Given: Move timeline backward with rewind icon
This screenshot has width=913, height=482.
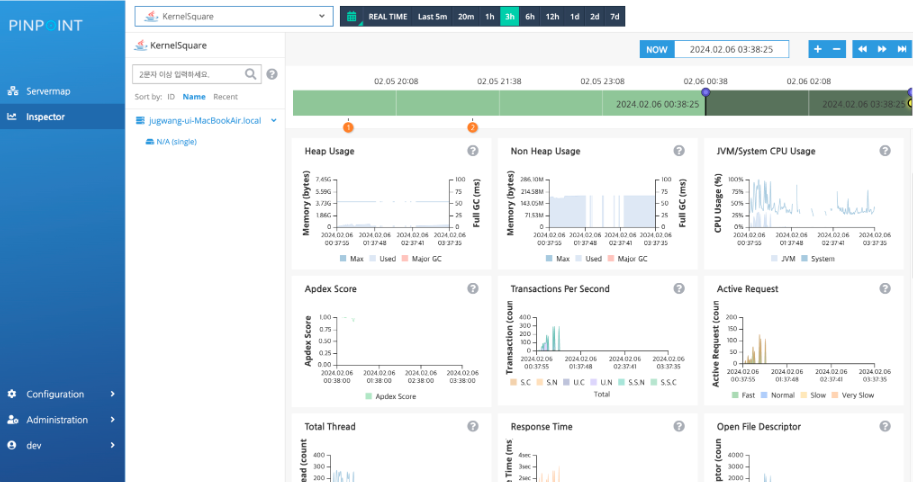Looking at the screenshot, I should point(862,49).
